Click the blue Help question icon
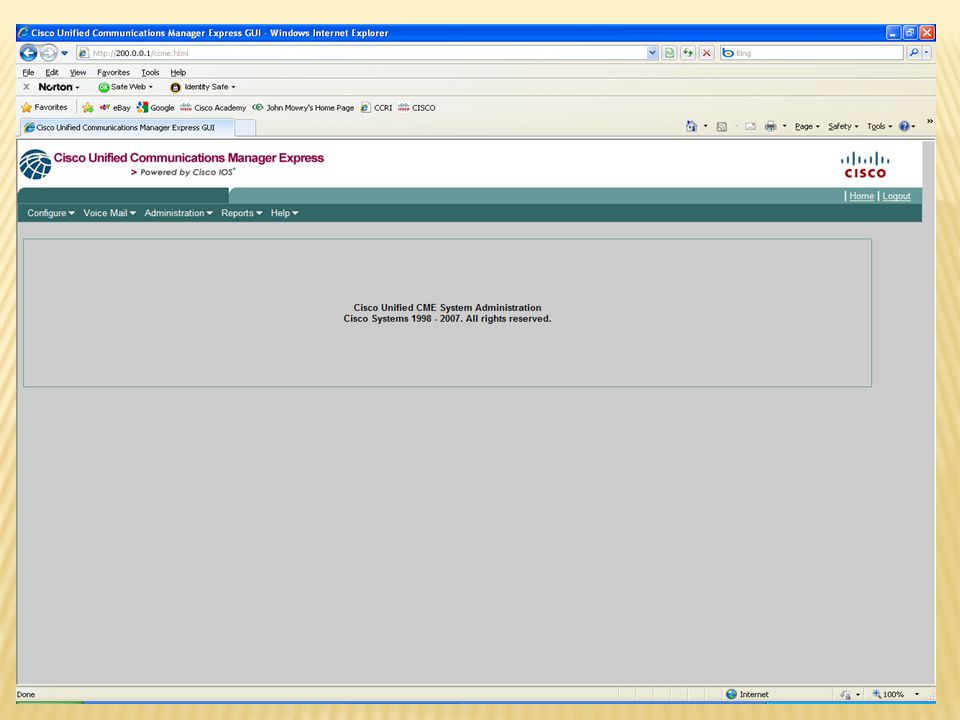Image resolution: width=960 pixels, height=720 pixels. [904, 127]
